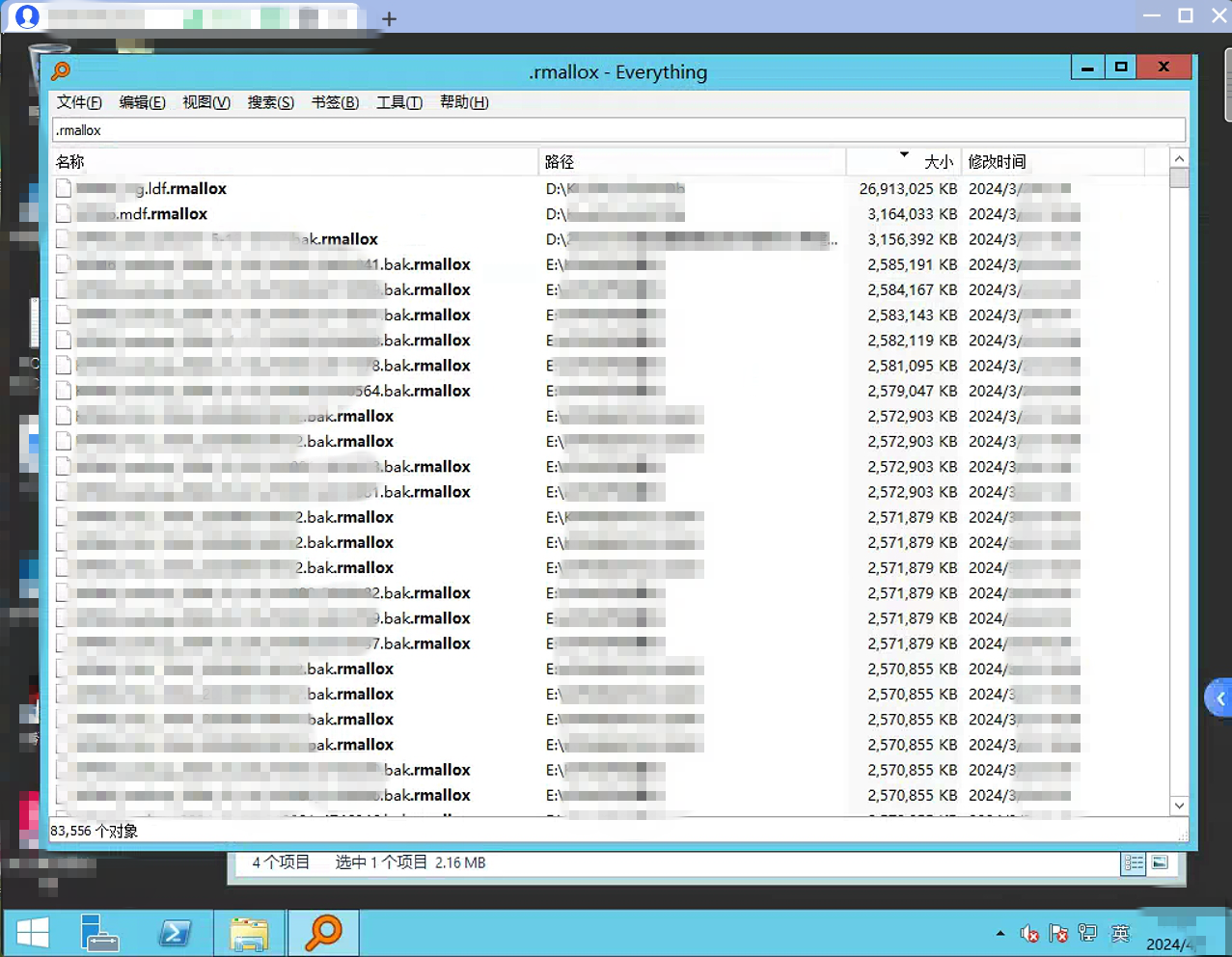Switch Explorer window to details view icon
This screenshot has height=957, width=1232.
[x=1134, y=862]
